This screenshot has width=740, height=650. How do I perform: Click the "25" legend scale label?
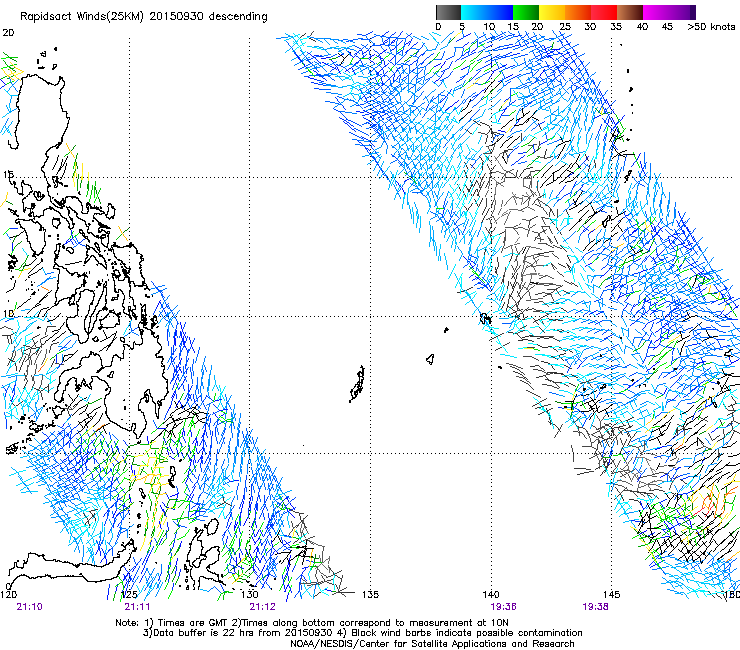564,27
